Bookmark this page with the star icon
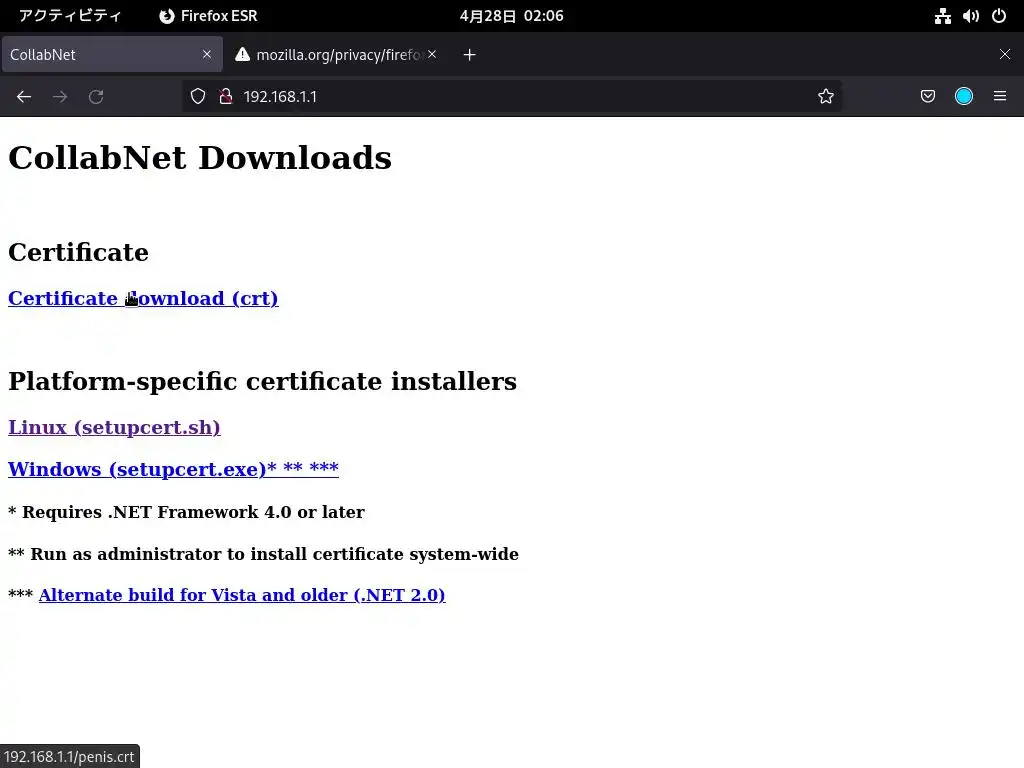 [825, 97]
